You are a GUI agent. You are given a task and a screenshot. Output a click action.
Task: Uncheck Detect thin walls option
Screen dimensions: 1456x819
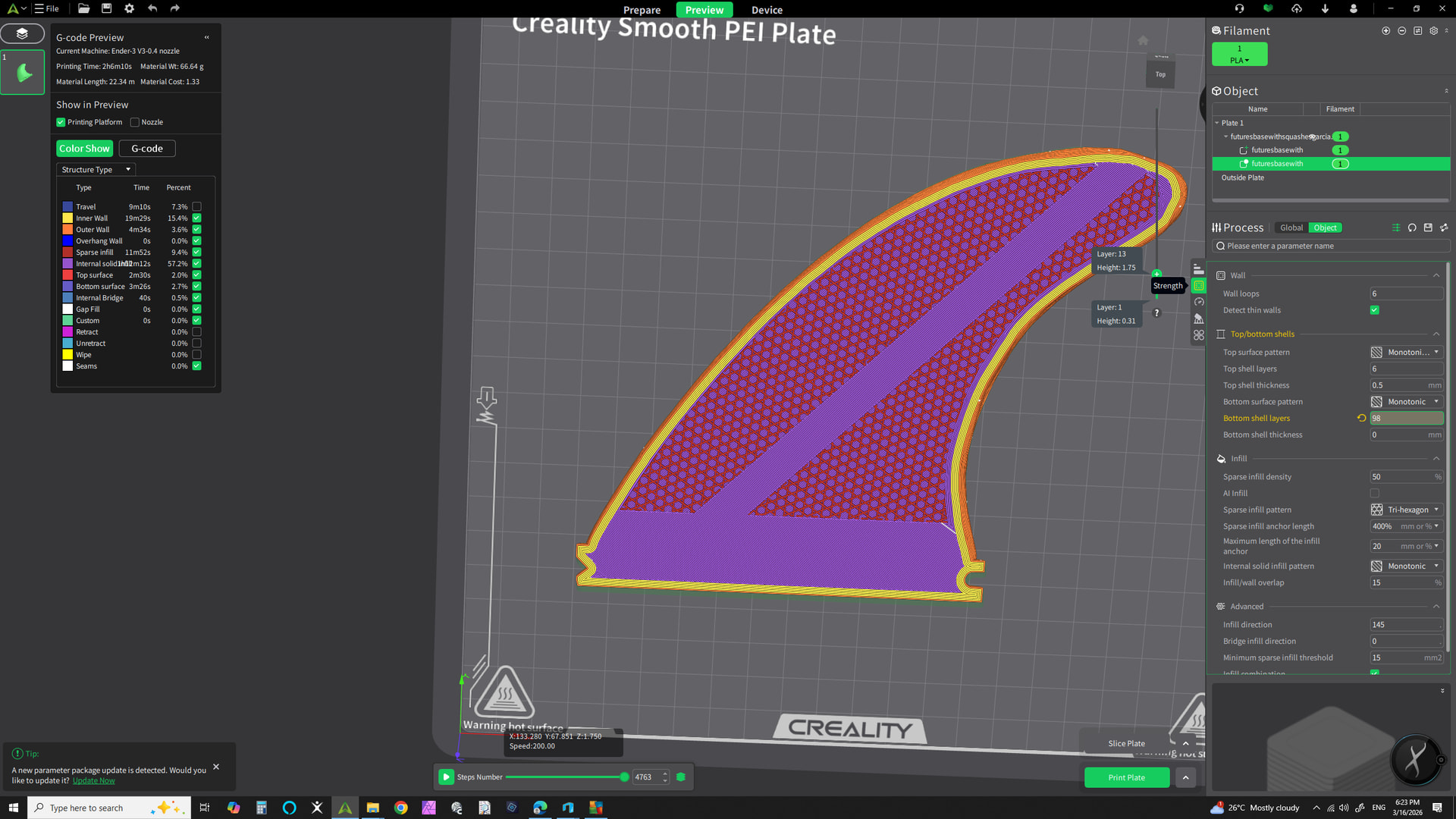[1374, 310]
